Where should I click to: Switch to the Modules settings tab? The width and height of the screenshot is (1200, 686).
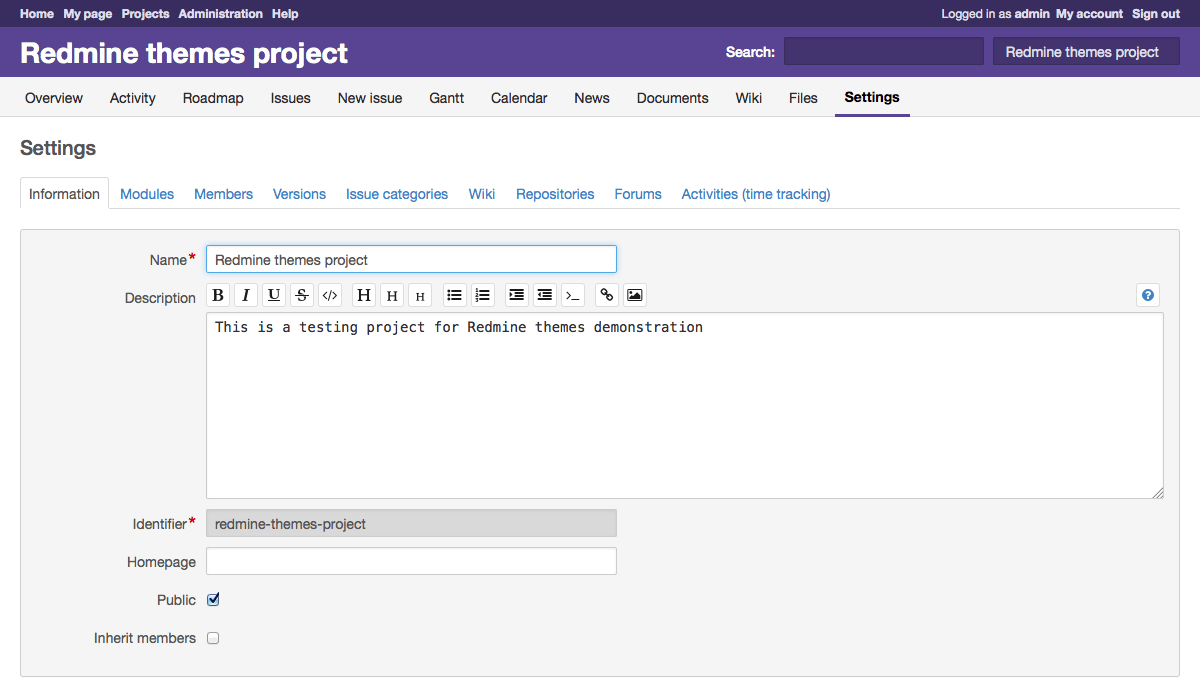click(x=147, y=194)
